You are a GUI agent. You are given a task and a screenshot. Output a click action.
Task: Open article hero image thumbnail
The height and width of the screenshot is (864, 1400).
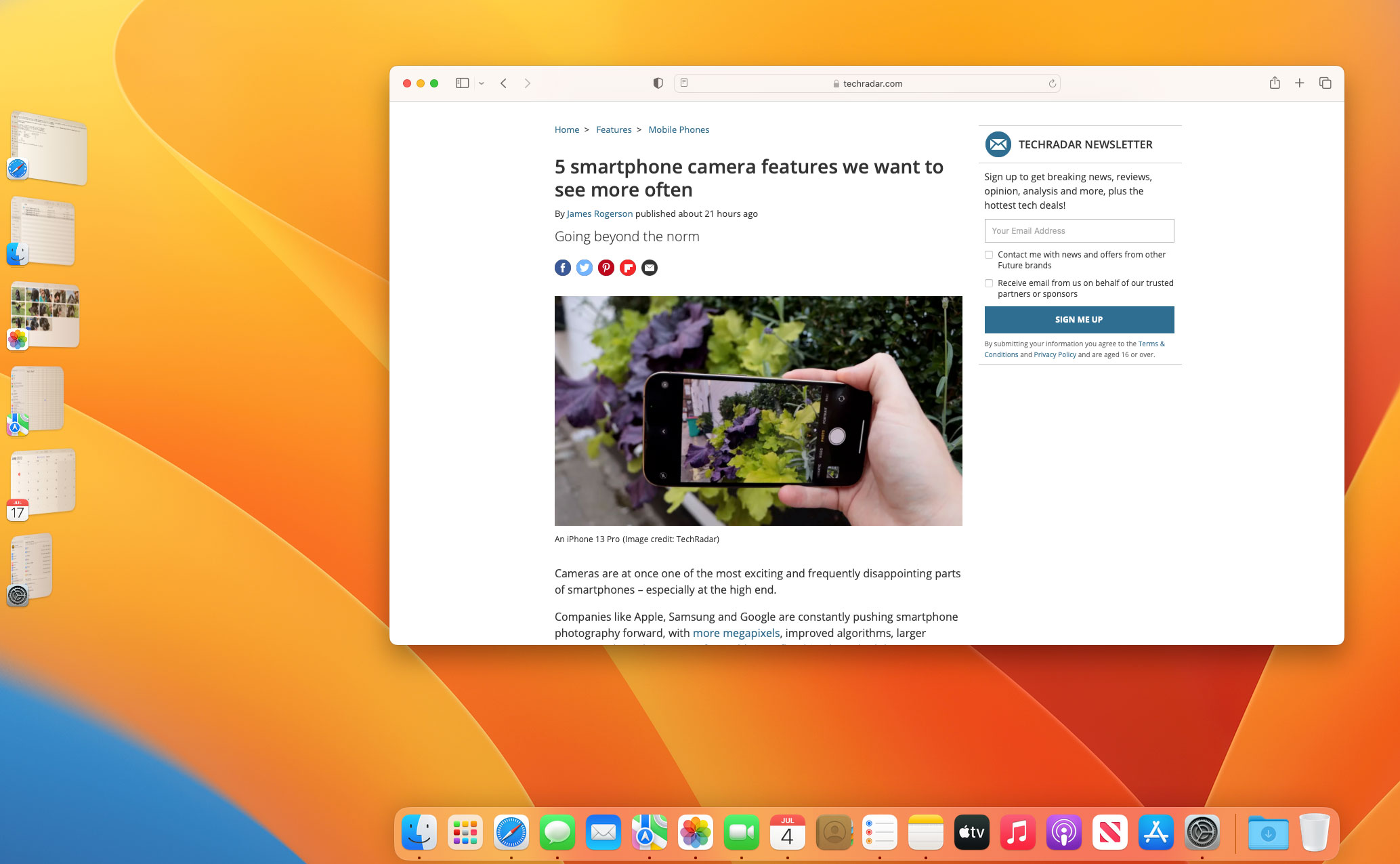pyautogui.click(x=758, y=410)
